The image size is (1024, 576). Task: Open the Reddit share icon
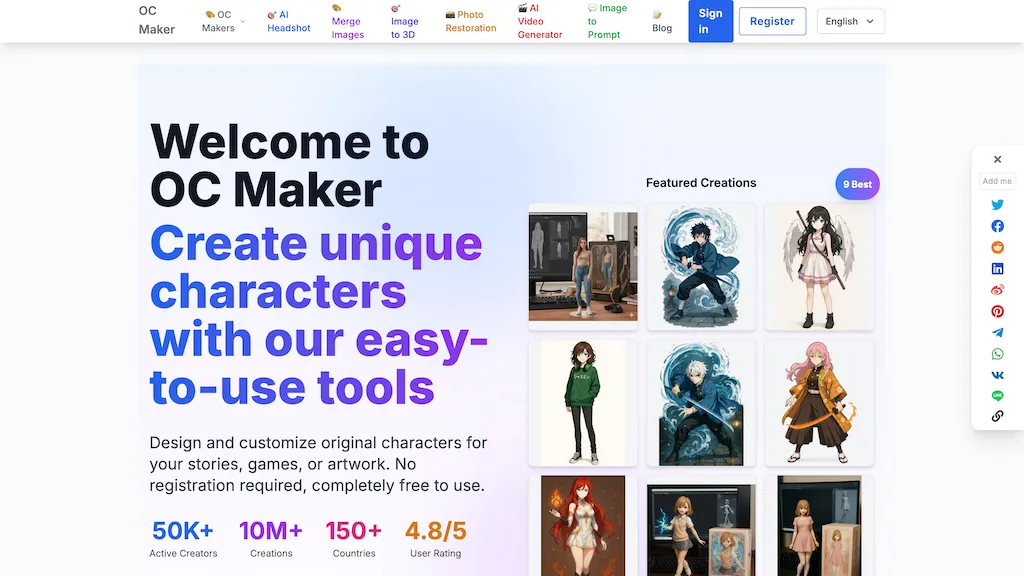tap(997, 247)
